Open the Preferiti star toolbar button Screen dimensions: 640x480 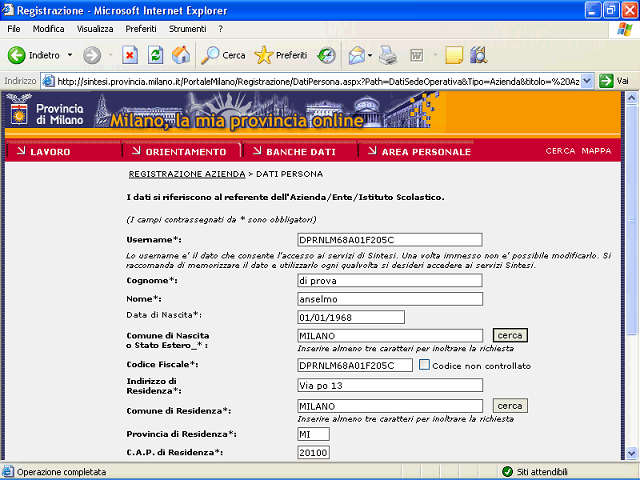(x=280, y=55)
